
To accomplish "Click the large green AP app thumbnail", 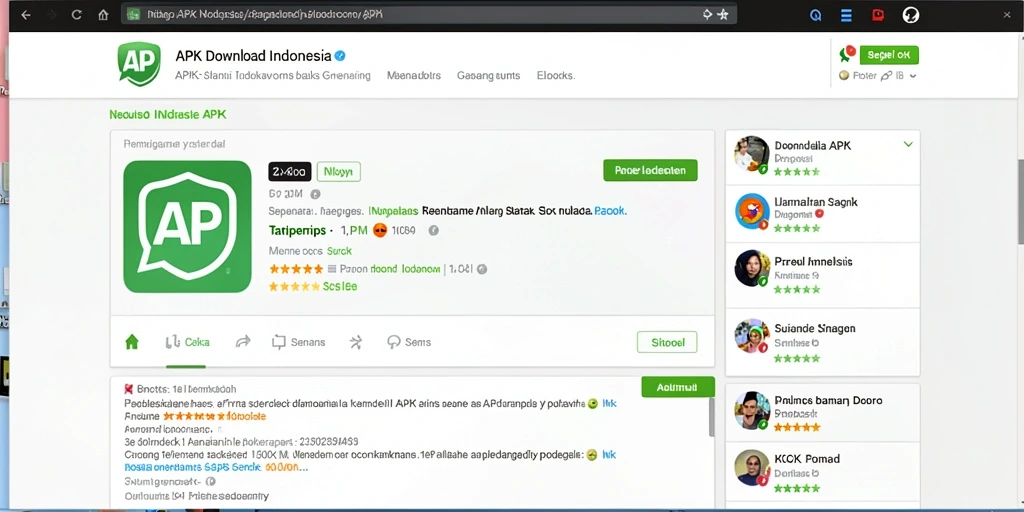I will pos(187,227).
